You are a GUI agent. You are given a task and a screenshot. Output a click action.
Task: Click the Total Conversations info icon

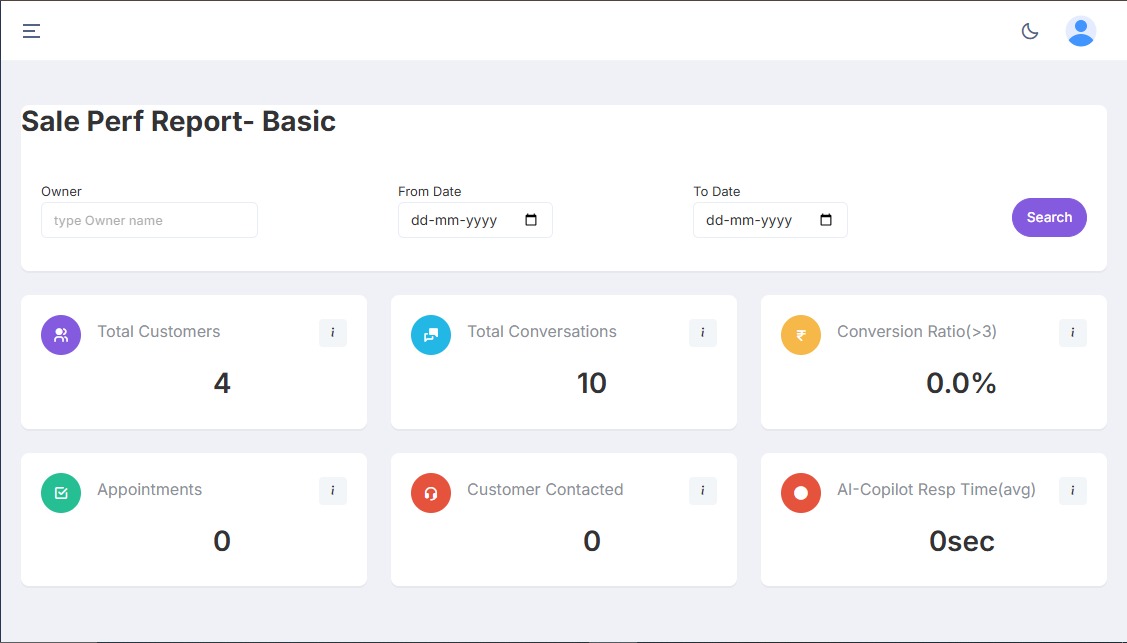(x=702, y=333)
